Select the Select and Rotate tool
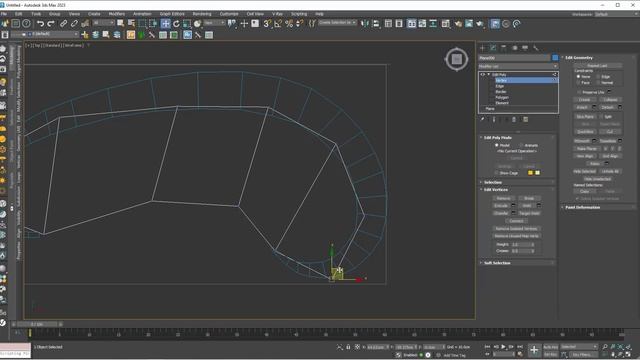The width and height of the screenshot is (640, 360). click(x=176, y=24)
